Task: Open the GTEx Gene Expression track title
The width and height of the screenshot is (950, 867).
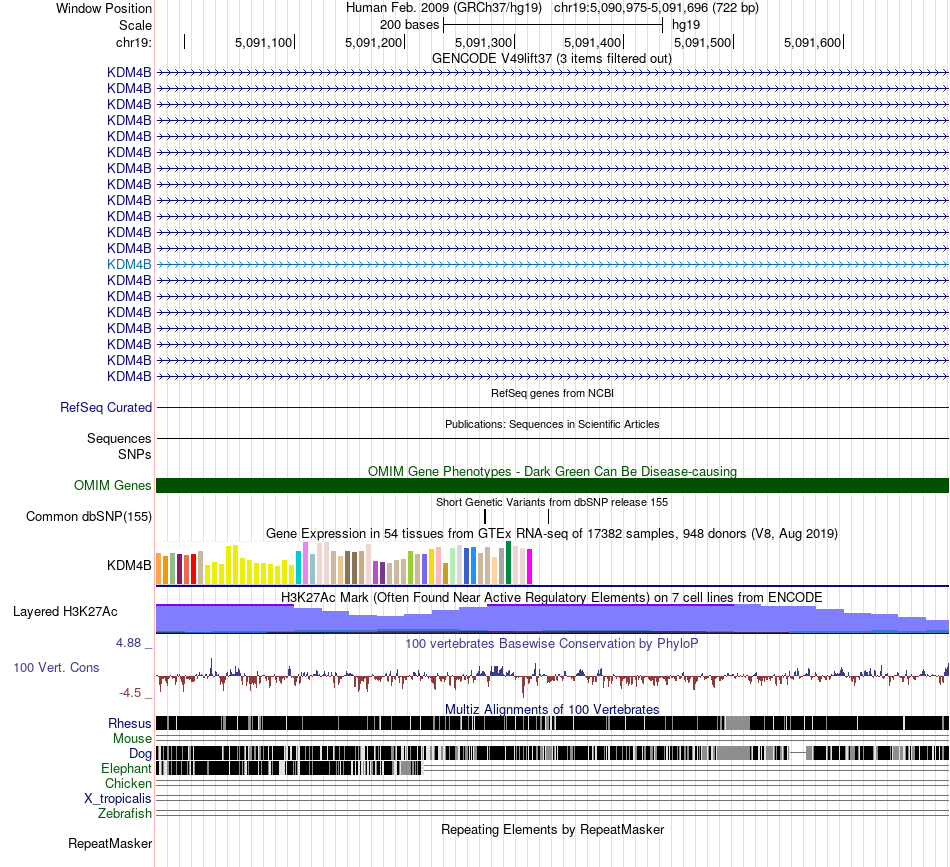Action: pos(552,533)
